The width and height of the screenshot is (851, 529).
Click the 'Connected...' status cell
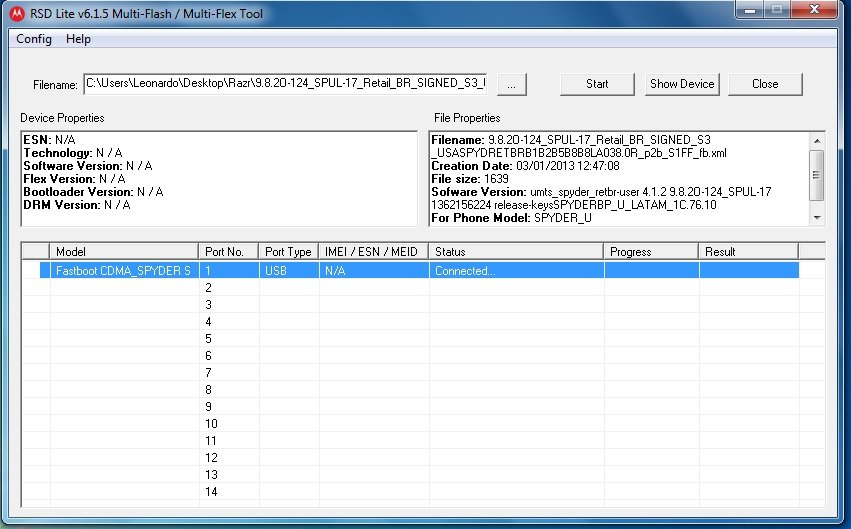[517, 270]
